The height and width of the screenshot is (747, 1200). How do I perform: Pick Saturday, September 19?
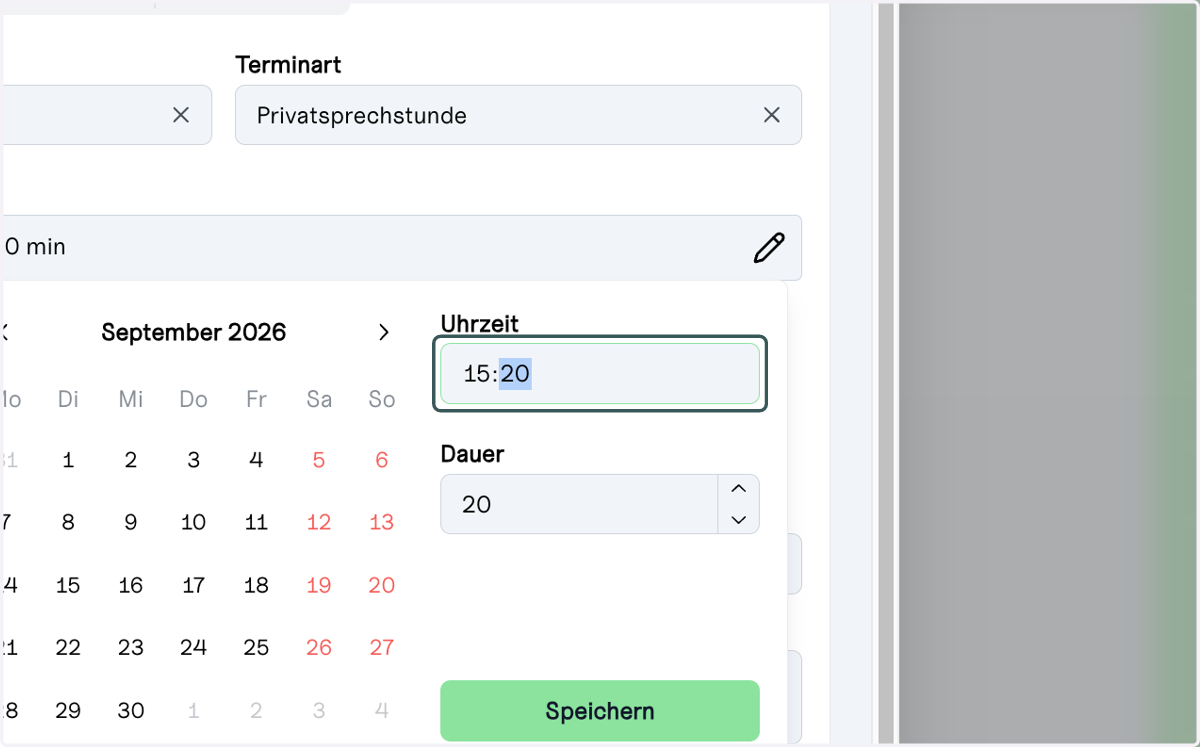pos(319,586)
